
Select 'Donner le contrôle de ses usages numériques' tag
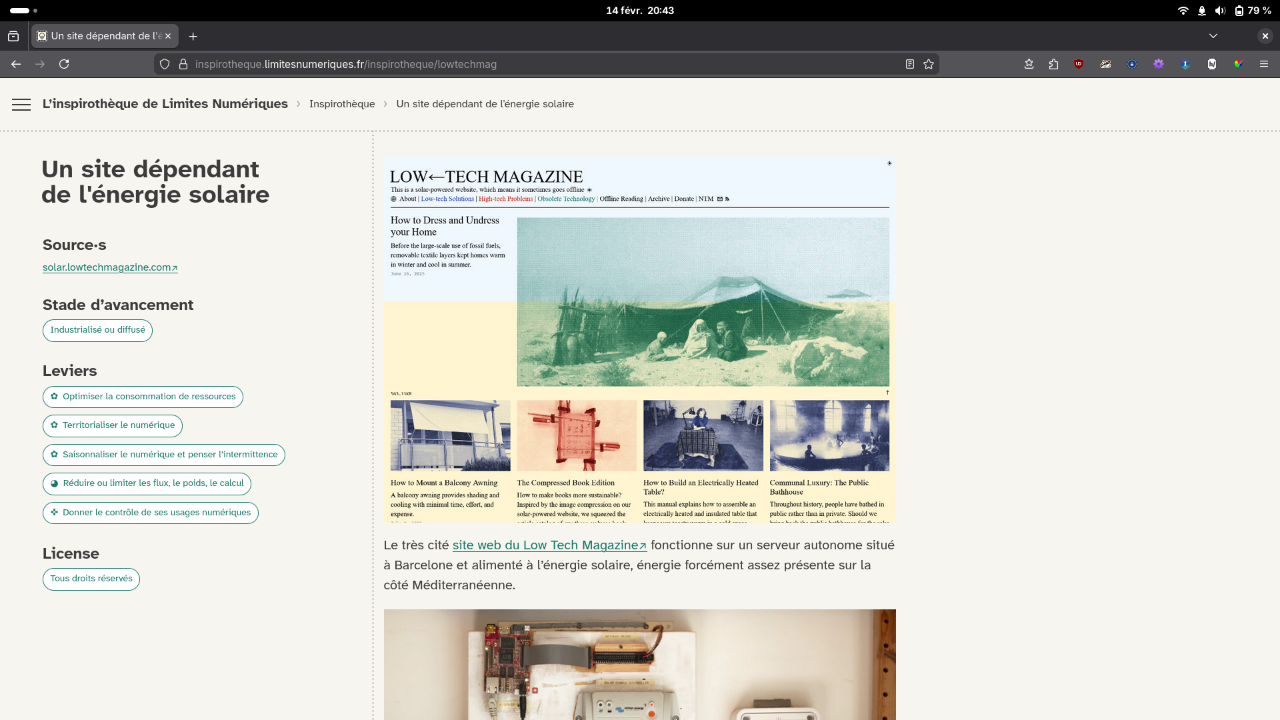click(x=151, y=513)
